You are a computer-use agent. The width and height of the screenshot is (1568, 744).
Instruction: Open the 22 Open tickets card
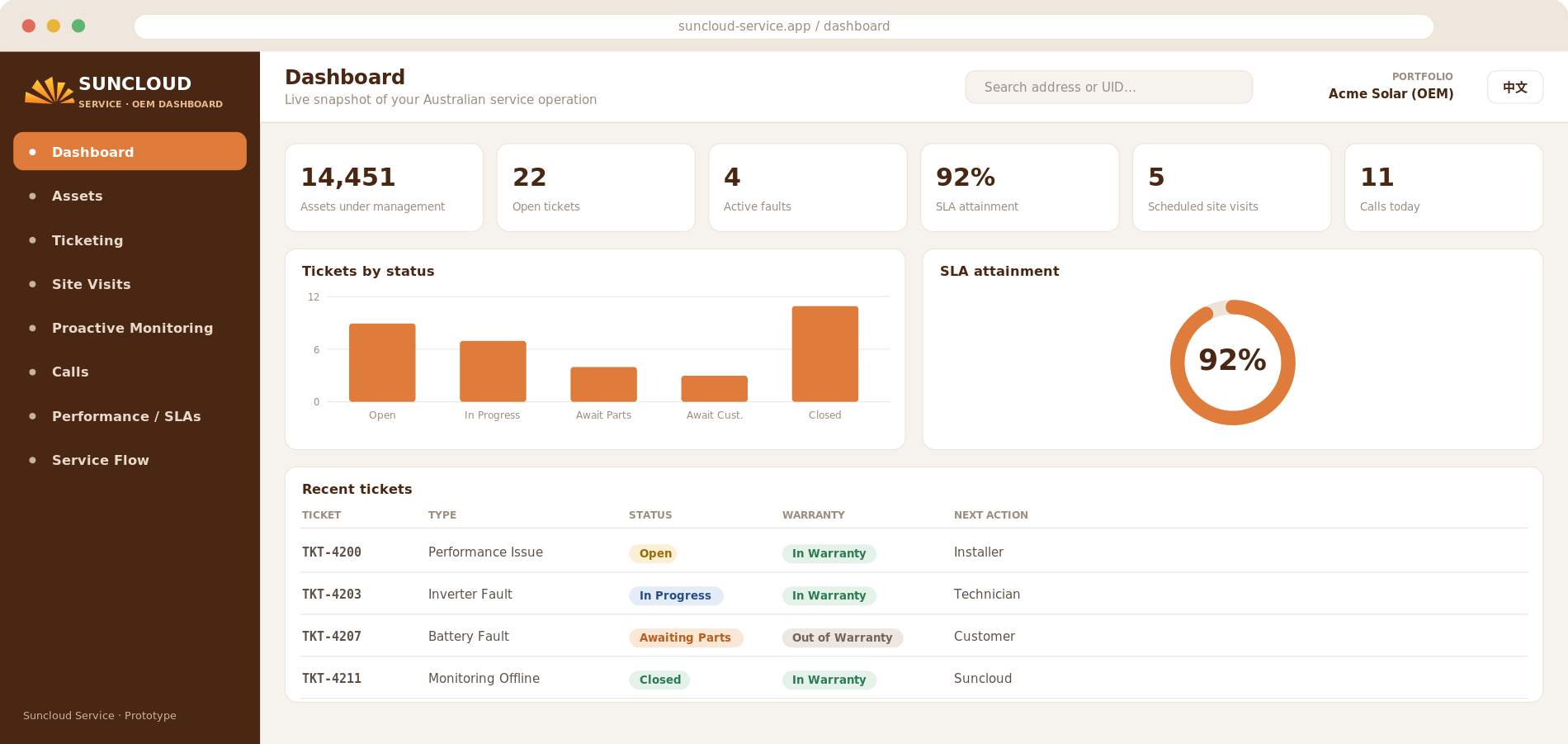coord(596,187)
